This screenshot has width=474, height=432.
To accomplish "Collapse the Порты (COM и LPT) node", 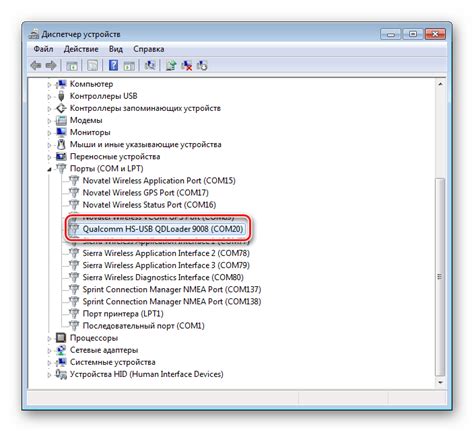I will 49,169.
